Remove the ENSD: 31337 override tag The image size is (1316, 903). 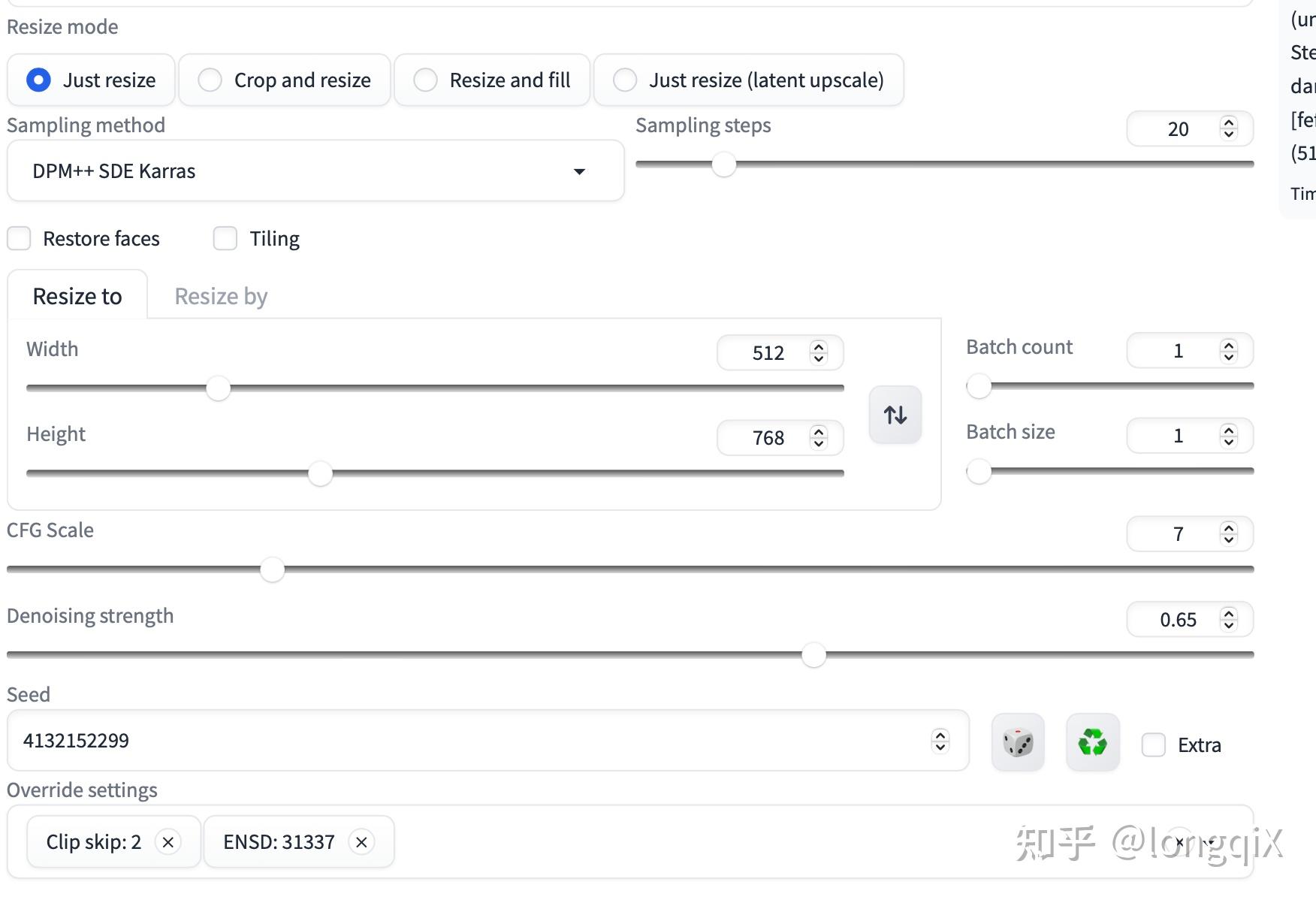click(x=361, y=842)
